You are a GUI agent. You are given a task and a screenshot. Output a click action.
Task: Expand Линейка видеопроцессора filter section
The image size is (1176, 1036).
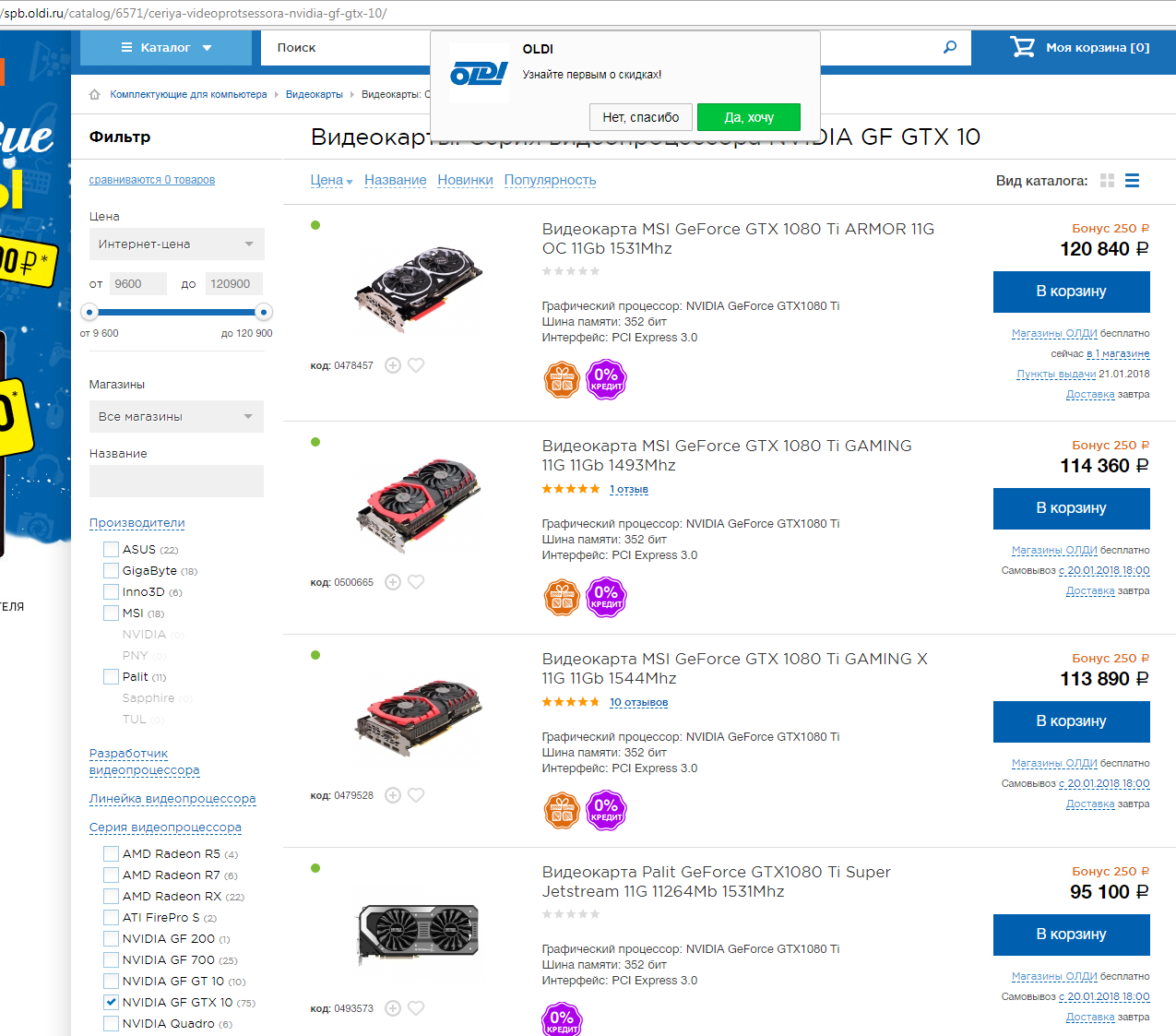(x=172, y=799)
